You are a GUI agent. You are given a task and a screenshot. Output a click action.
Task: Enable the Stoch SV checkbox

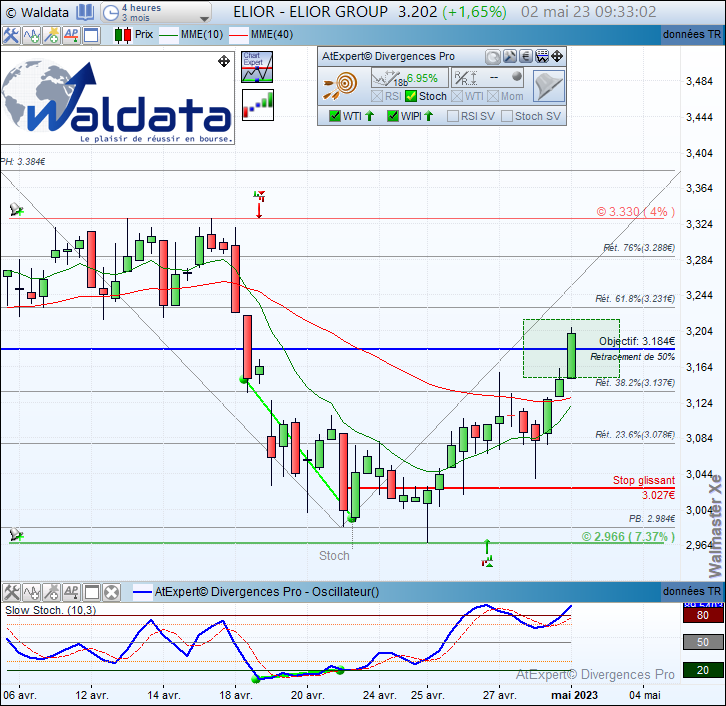coord(507,116)
